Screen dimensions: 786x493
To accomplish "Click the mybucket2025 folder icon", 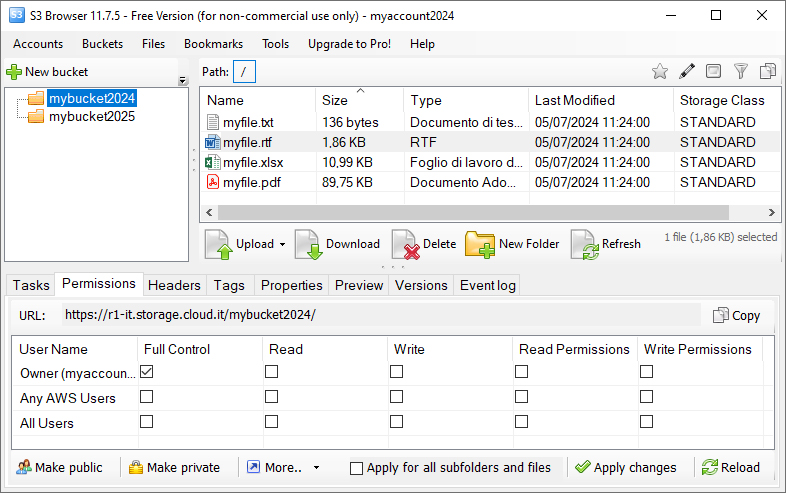I will coord(36,116).
